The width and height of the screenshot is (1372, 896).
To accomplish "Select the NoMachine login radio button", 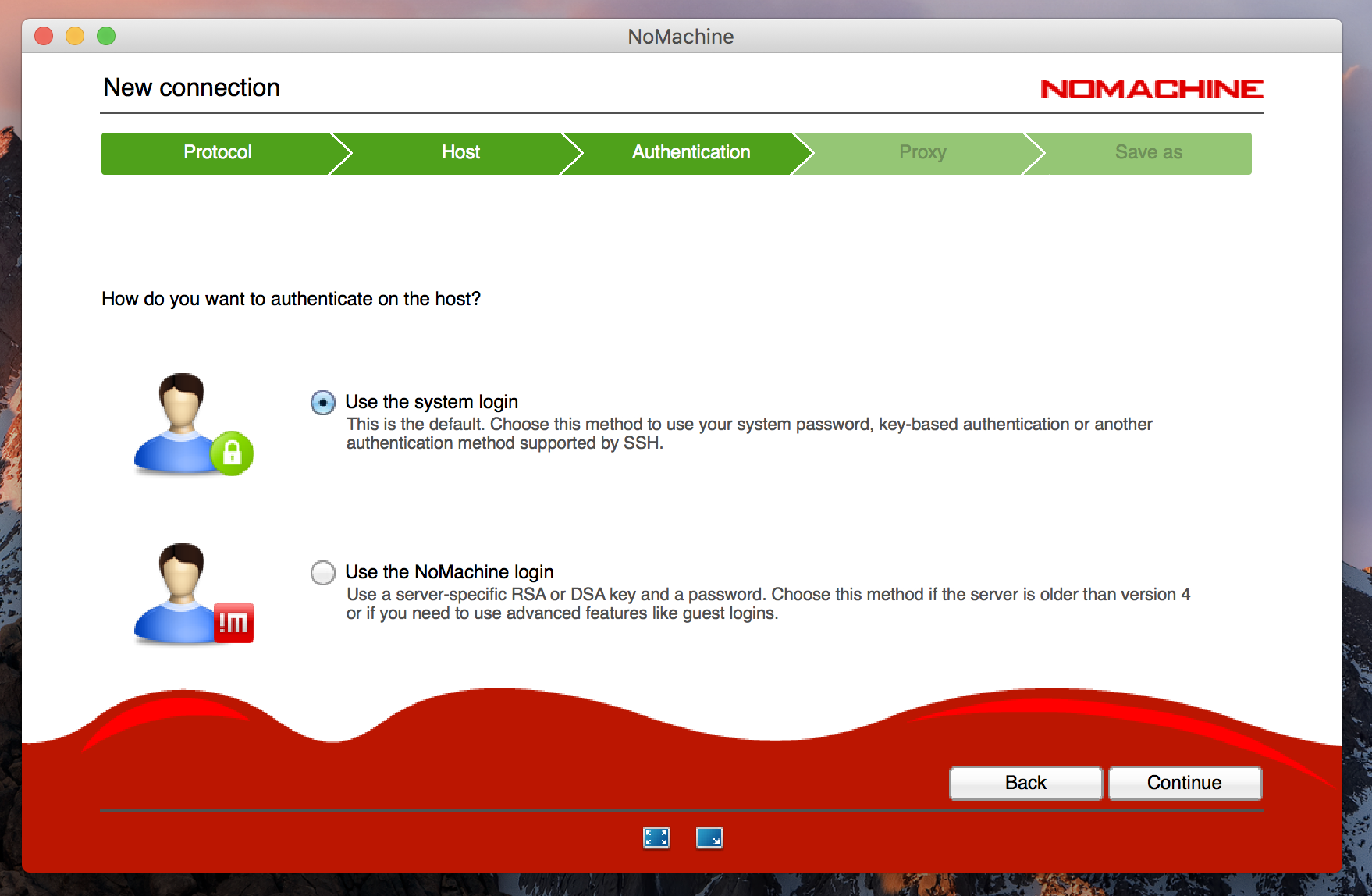I will [x=323, y=573].
